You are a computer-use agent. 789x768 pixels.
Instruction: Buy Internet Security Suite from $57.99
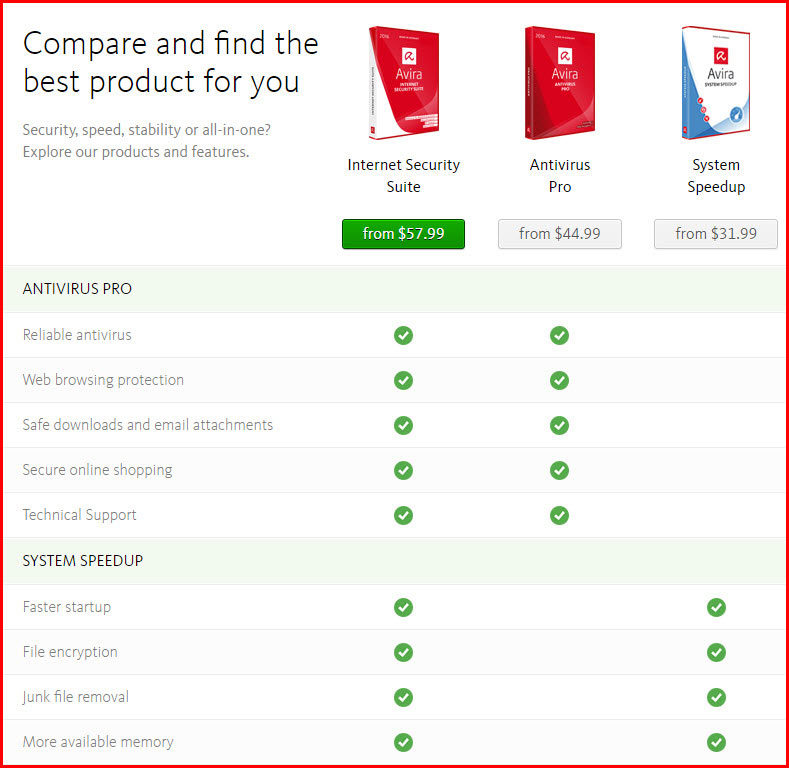[x=404, y=234]
